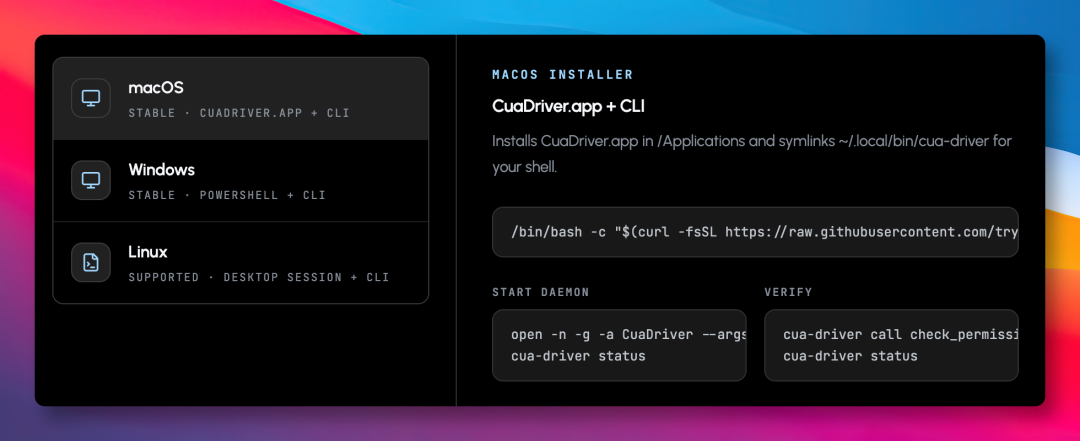Click the STABLE · CUADRIVER.APP + CLI subtitle
The image size is (1080, 441).
coord(239,113)
